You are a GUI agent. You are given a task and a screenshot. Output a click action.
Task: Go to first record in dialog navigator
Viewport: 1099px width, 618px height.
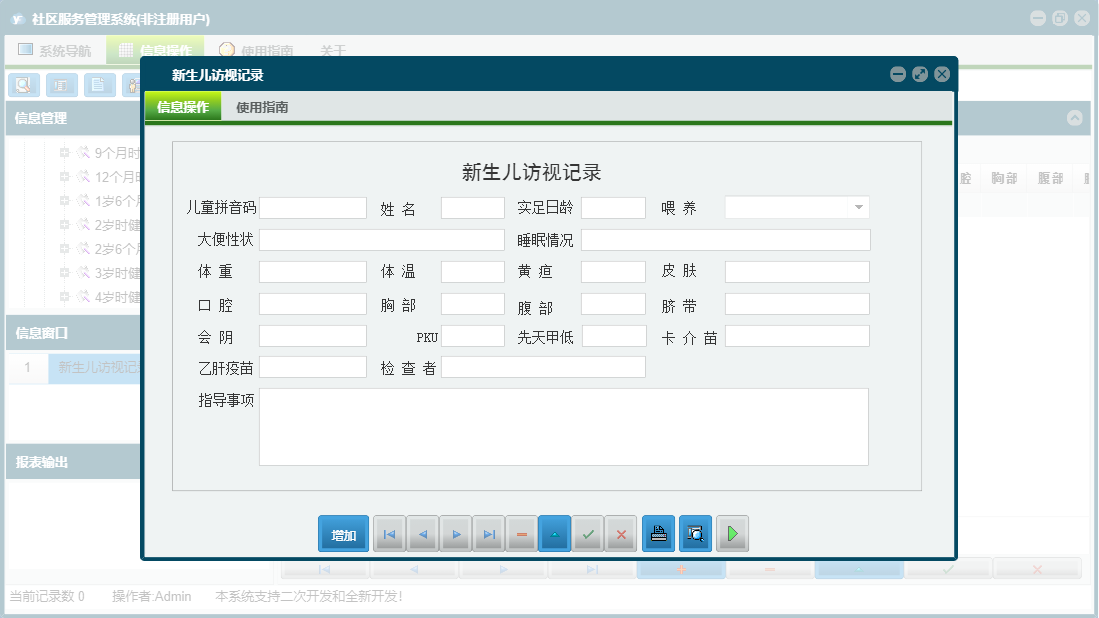(390, 534)
